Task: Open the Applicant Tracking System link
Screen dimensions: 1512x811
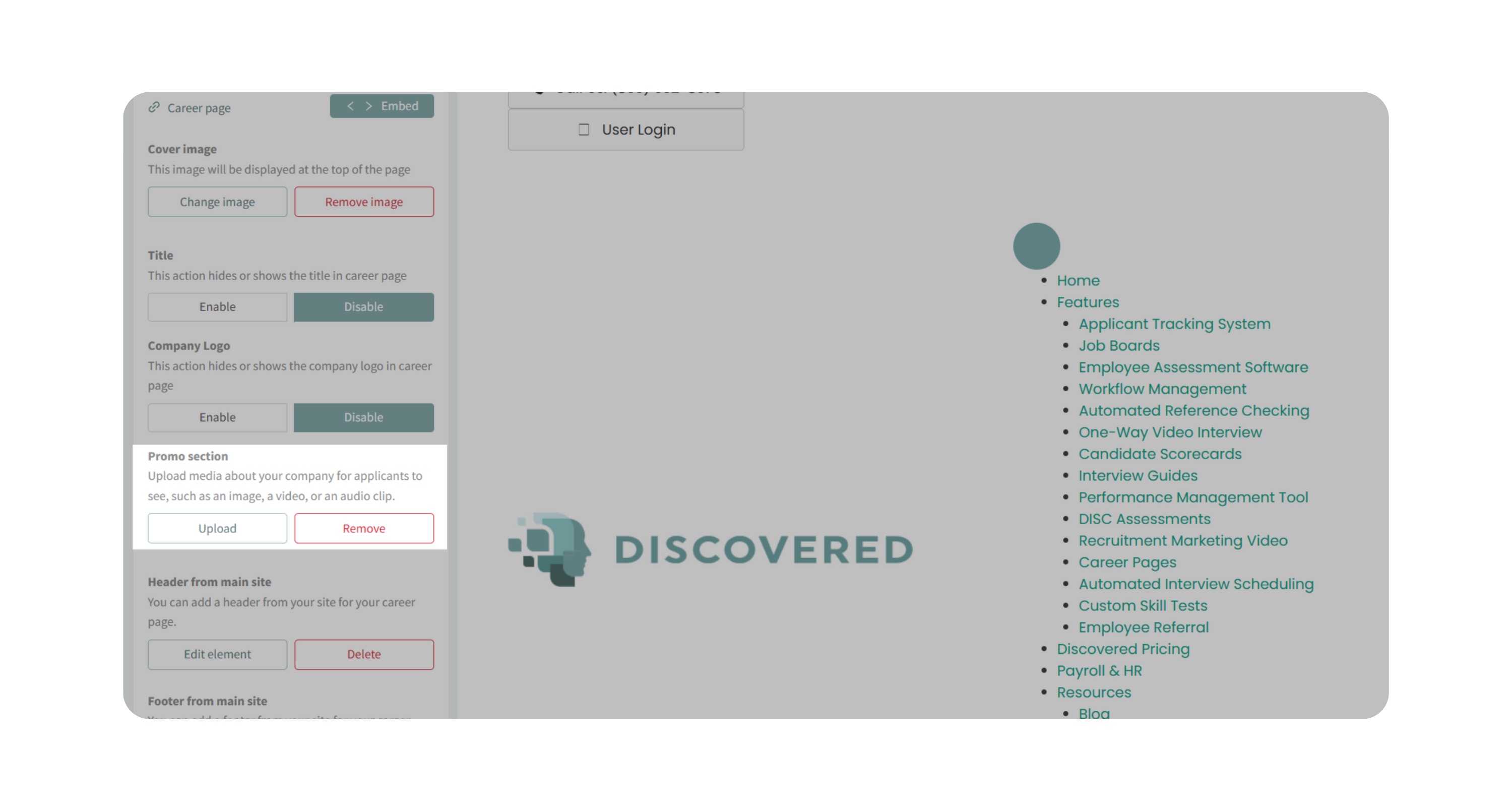Action: (x=1174, y=324)
